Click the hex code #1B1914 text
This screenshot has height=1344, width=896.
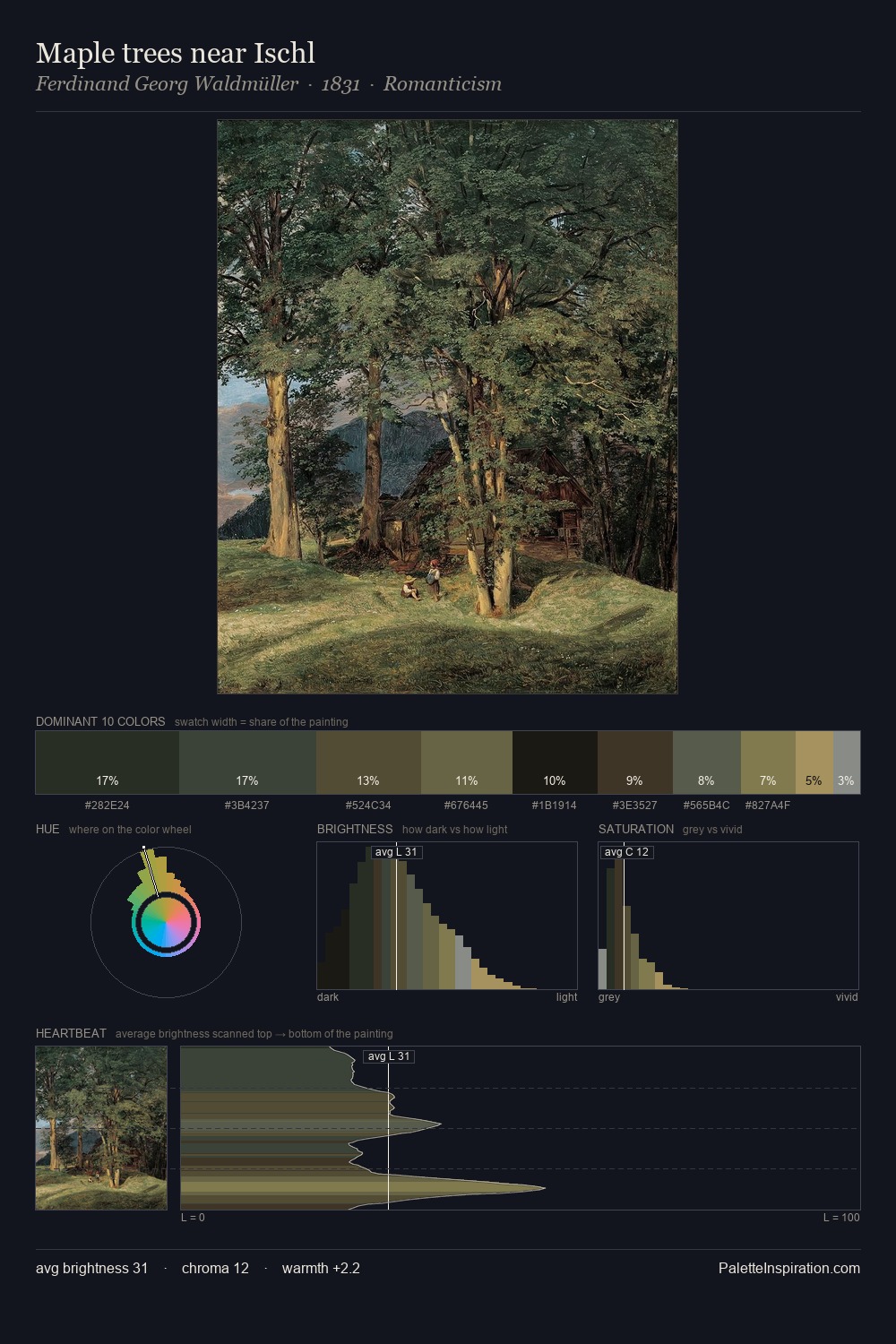click(x=555, y=806)
